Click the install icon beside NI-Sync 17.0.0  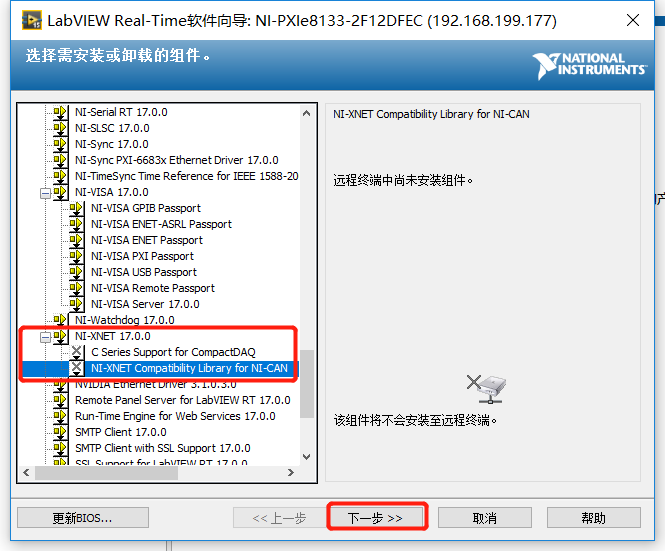60,145
